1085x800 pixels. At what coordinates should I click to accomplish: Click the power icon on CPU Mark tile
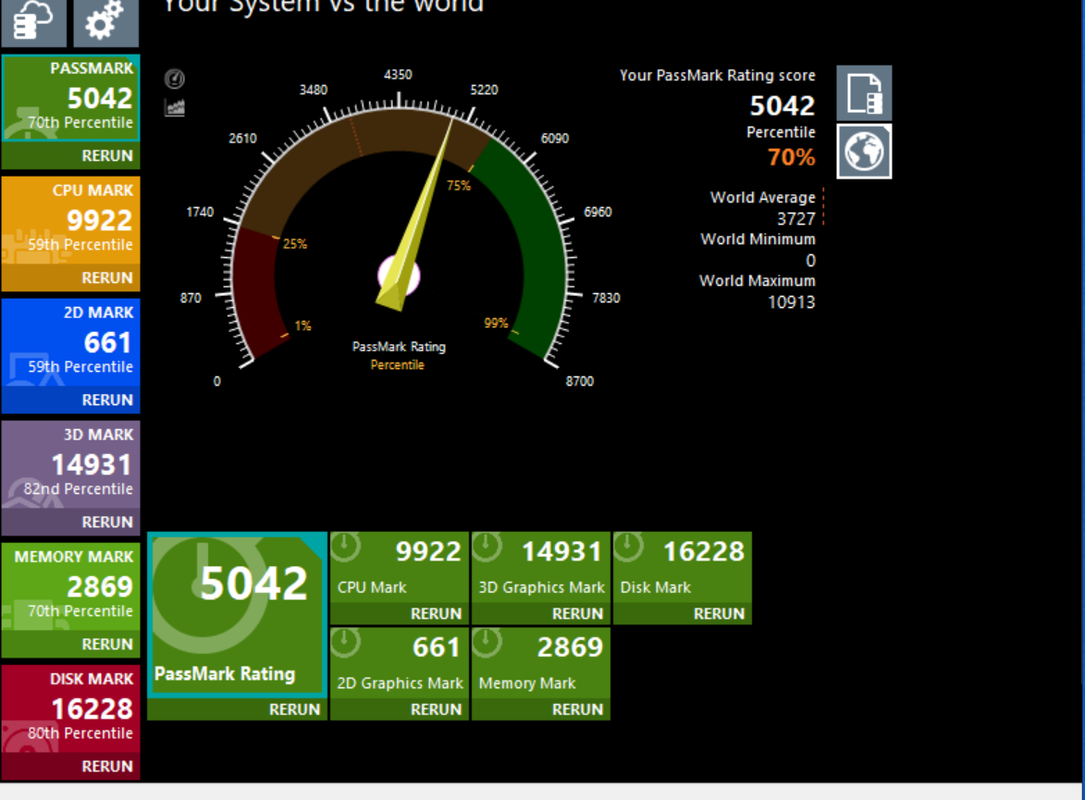click(x=345, y=547)
